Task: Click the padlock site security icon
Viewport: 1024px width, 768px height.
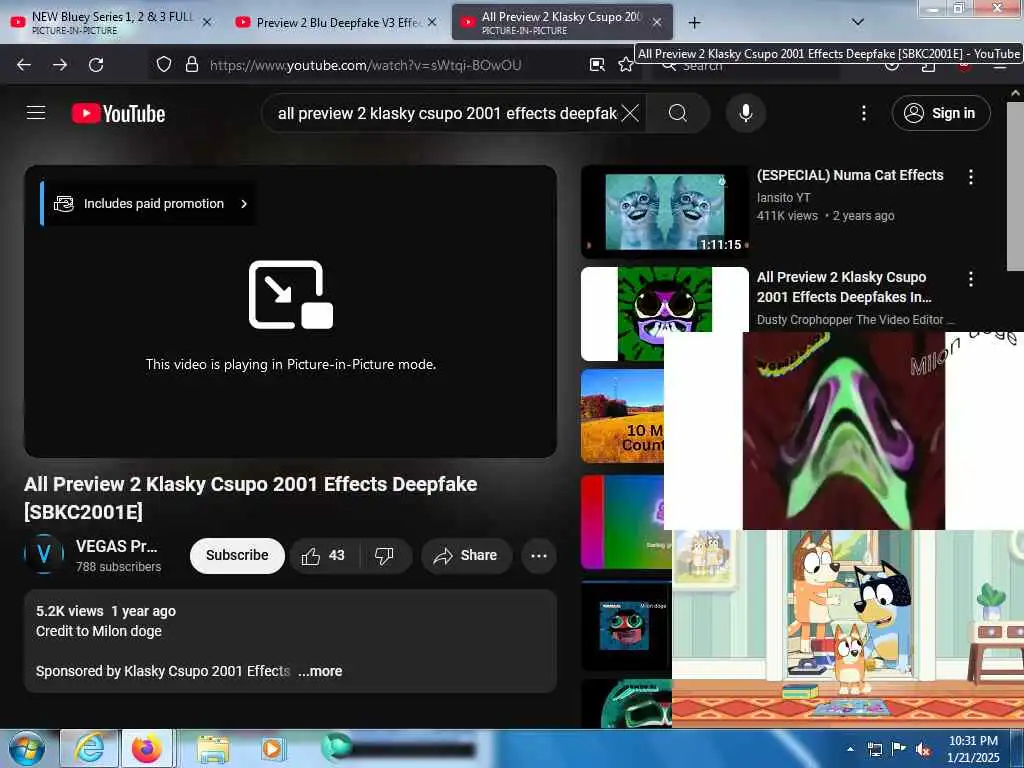Action: coord(191,64)
